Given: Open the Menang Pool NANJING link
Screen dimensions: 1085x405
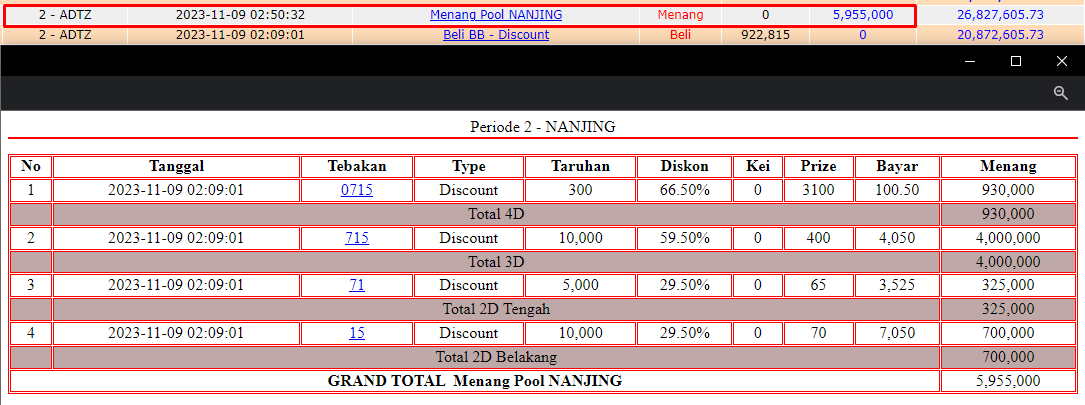Looking at the screenshot, I should [496, 15].
